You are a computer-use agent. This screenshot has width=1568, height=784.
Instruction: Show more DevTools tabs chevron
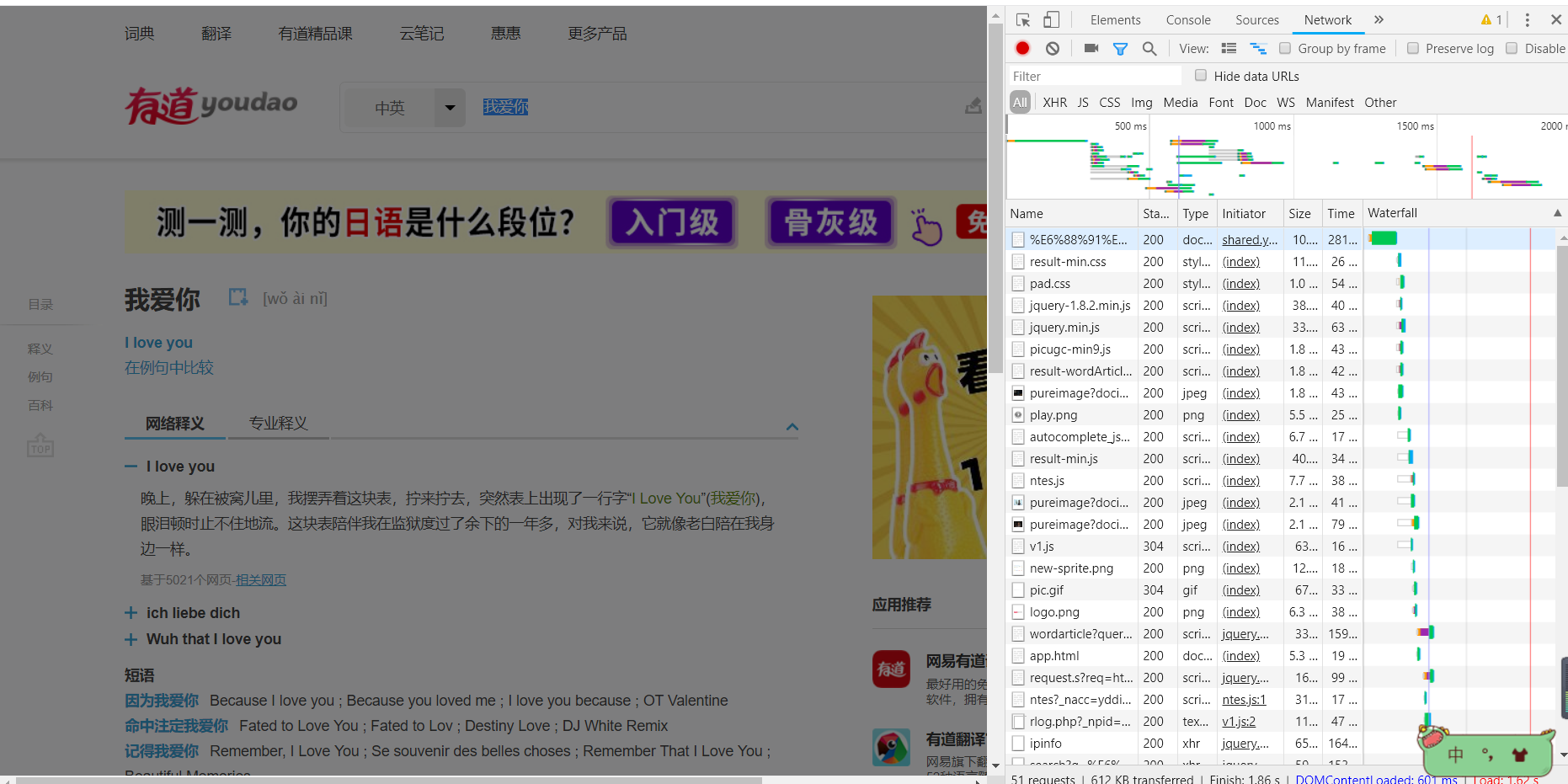[x=1379, y=20]
